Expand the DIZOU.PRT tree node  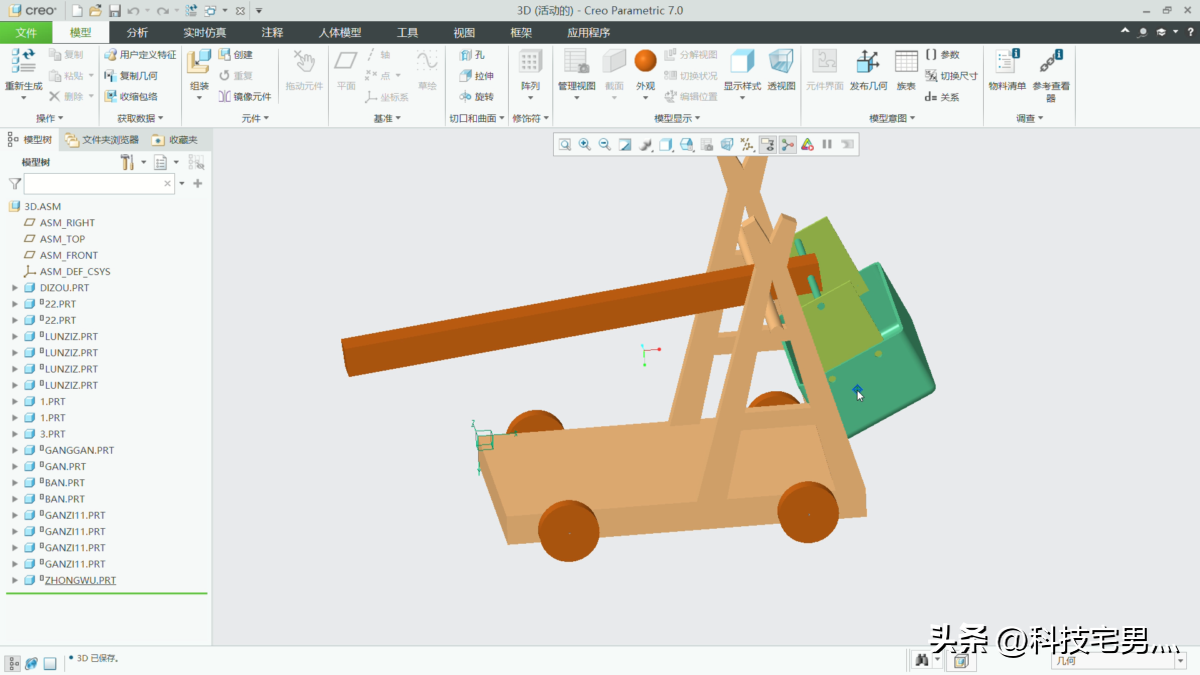point(15,288)
